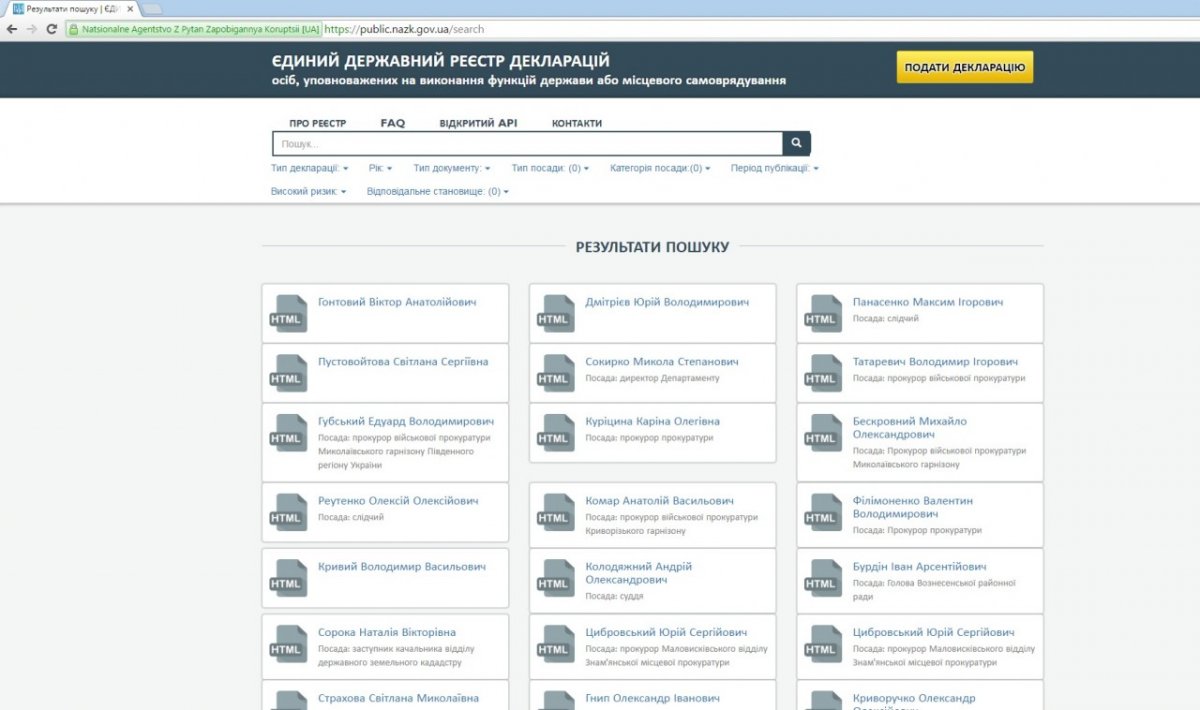Expand the Високий ризик filter

308,191
